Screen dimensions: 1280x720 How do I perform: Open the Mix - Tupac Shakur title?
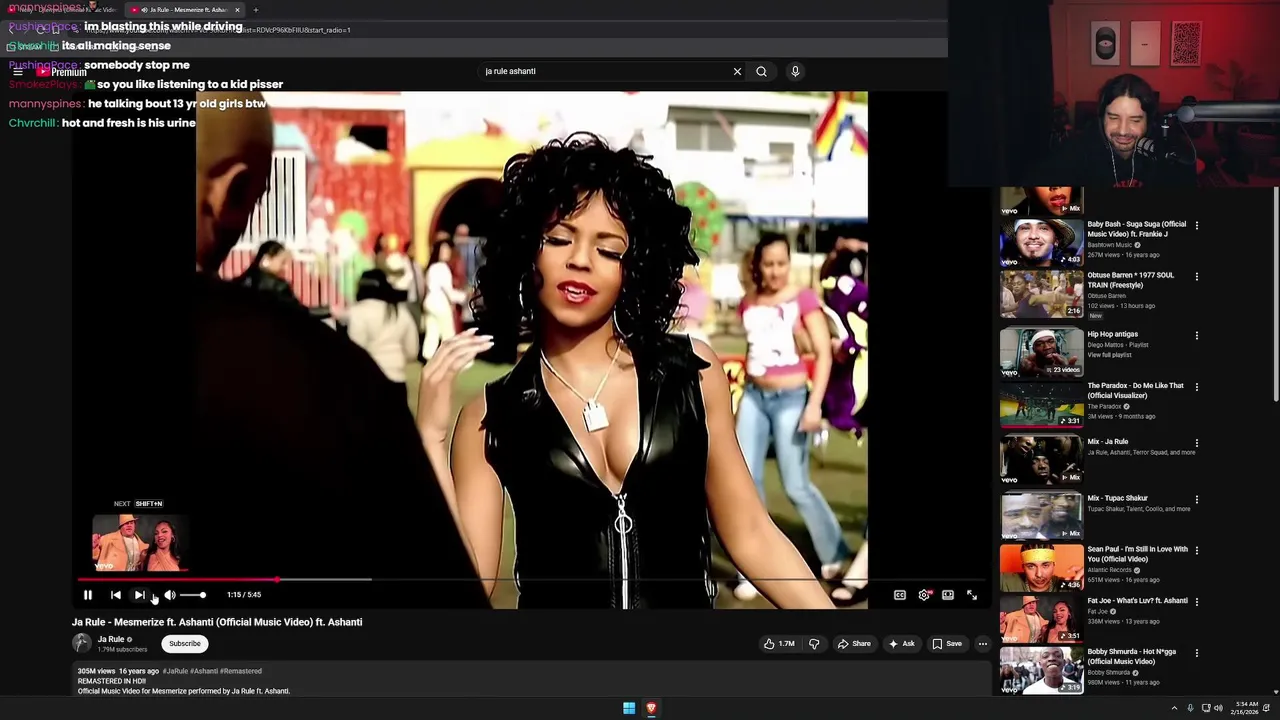[1117, 498]
